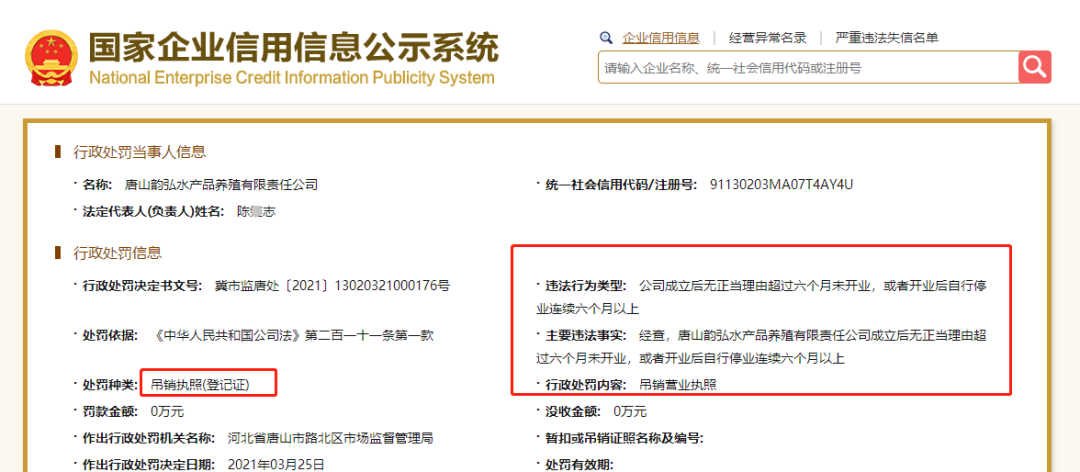1080x472 pixels.
Task: Click the red search magnifier button
Action: pos(1035,67)
